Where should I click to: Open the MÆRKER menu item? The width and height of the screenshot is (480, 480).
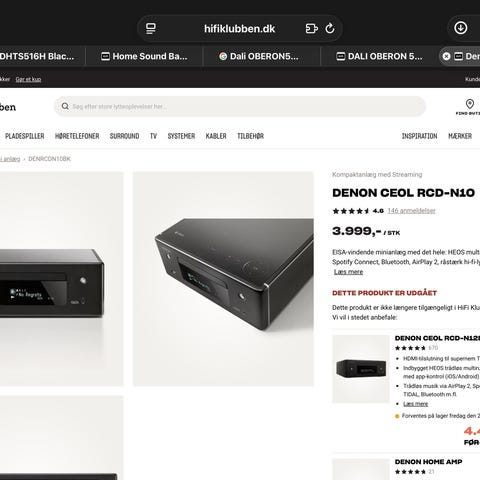[x=460, y=136]
